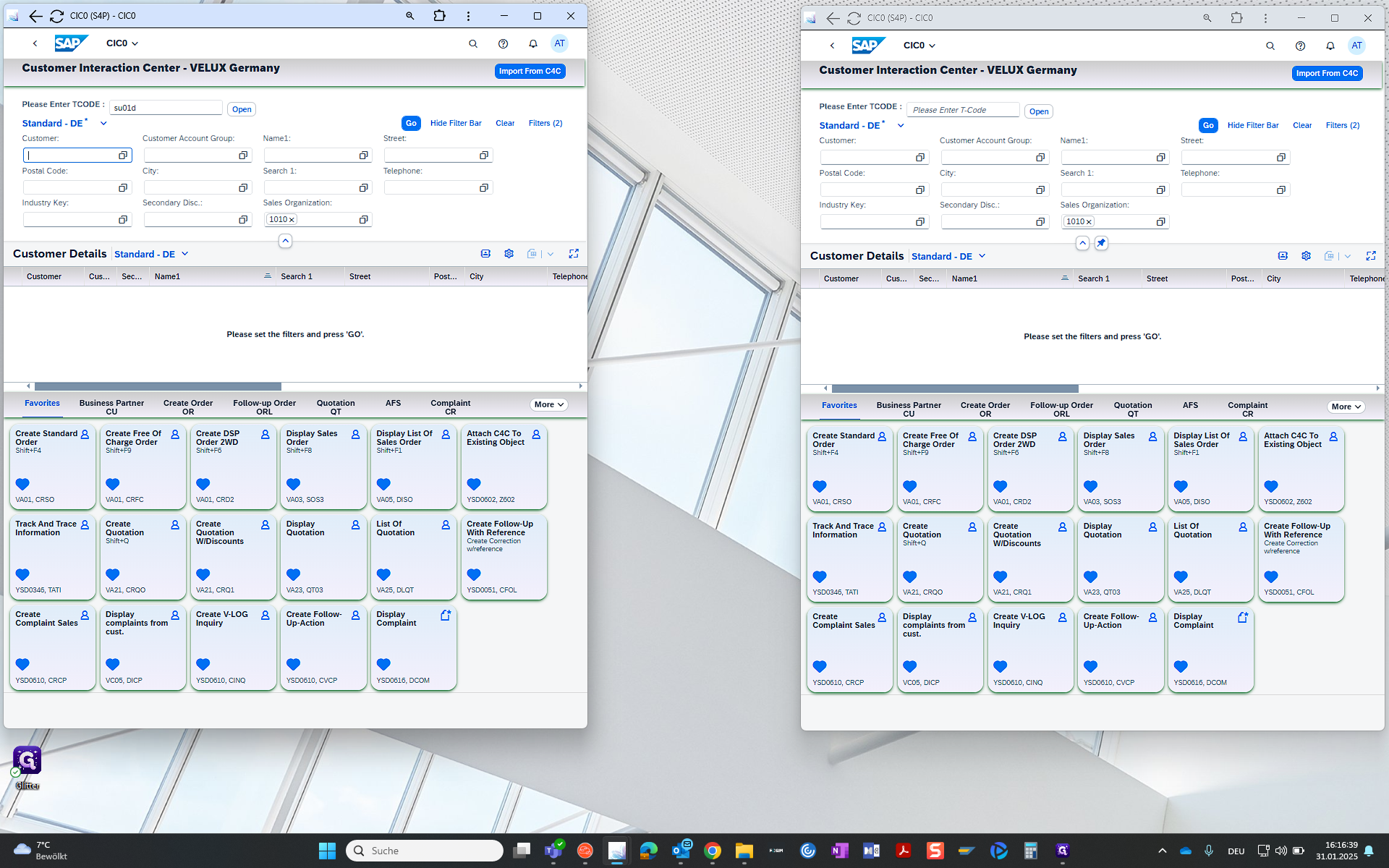Viewport: 1389px width, 868px height.
Task: Open value help for Street field, right window
Action: [x=1281, y=157]
